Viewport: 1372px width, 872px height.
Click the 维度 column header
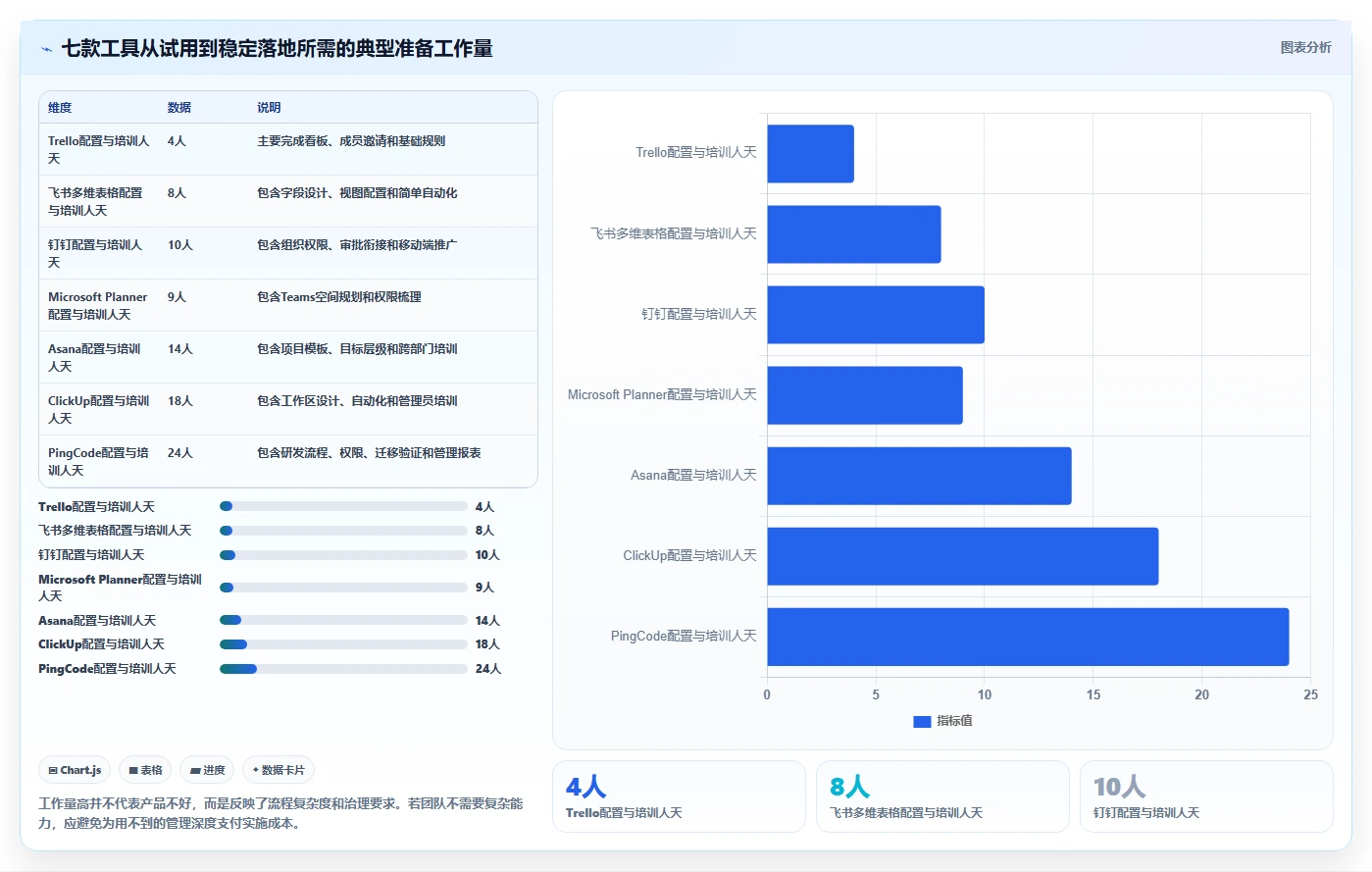(x=60, y=108)
